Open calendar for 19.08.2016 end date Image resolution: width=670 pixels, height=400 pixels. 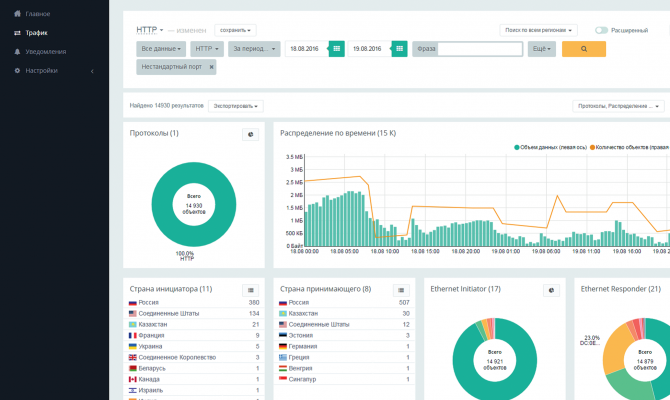tap(400, 49)
